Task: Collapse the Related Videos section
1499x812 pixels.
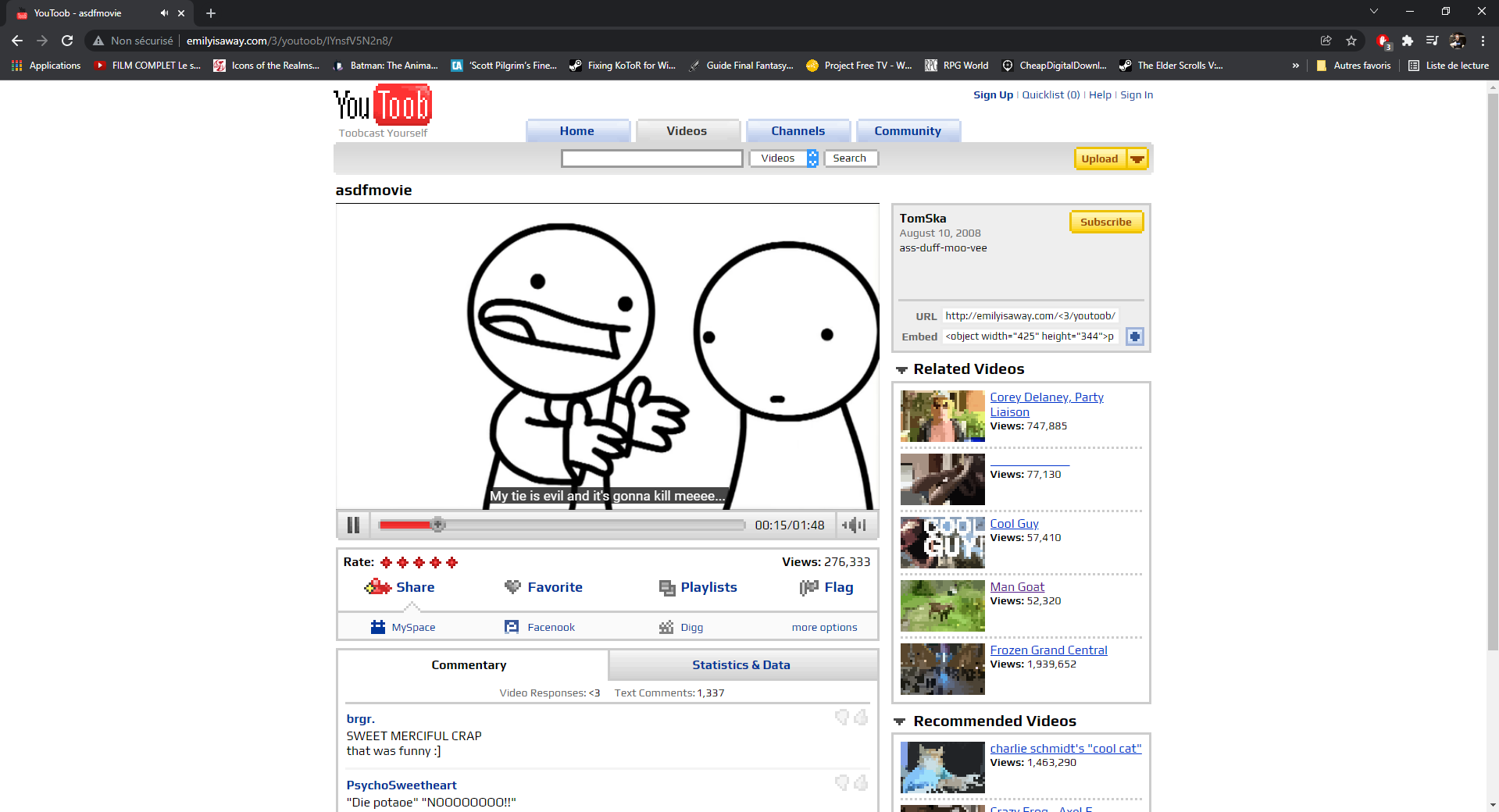Action: pos(901,370)
